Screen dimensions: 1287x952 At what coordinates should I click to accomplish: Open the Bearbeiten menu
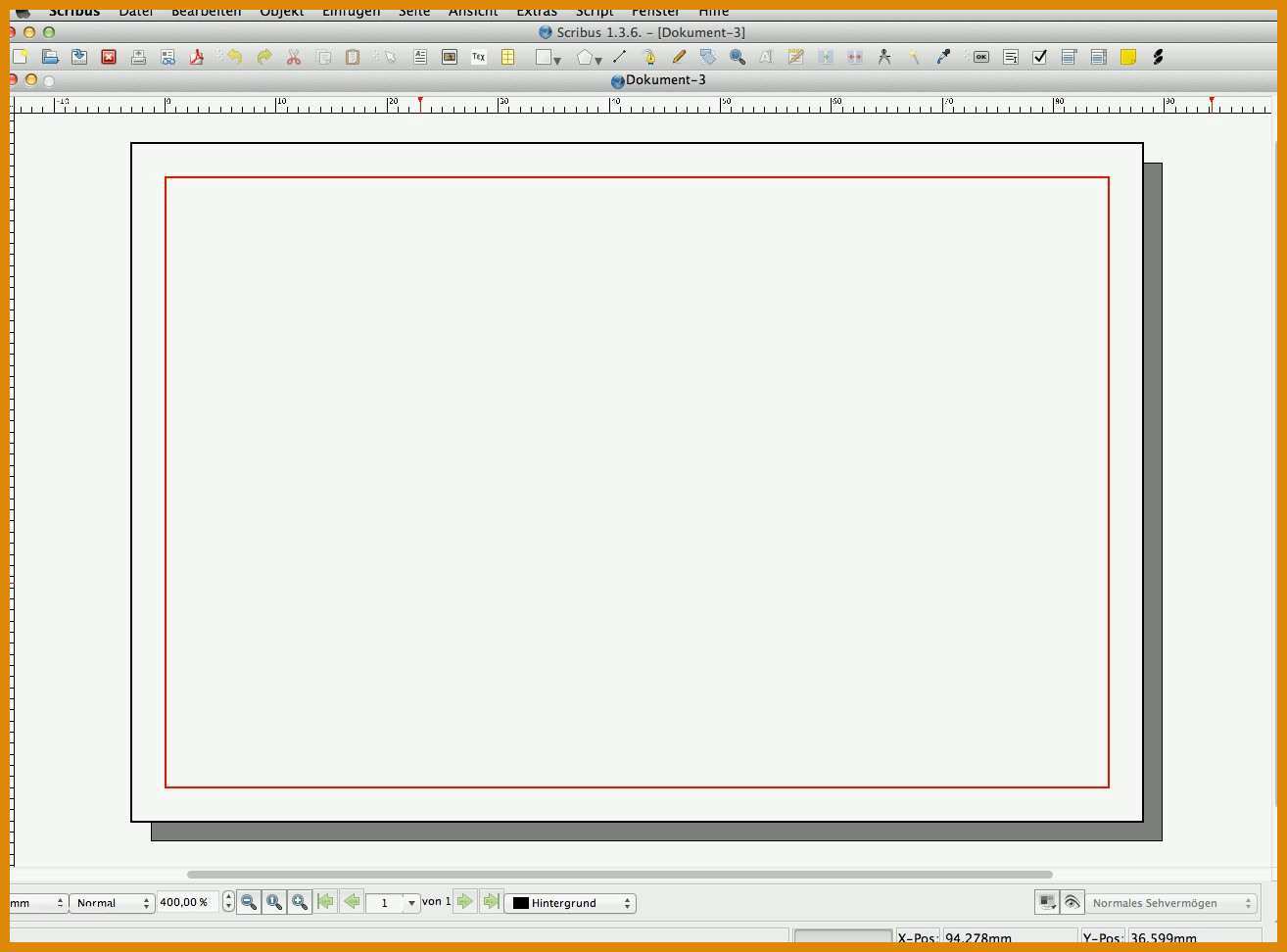206,11
